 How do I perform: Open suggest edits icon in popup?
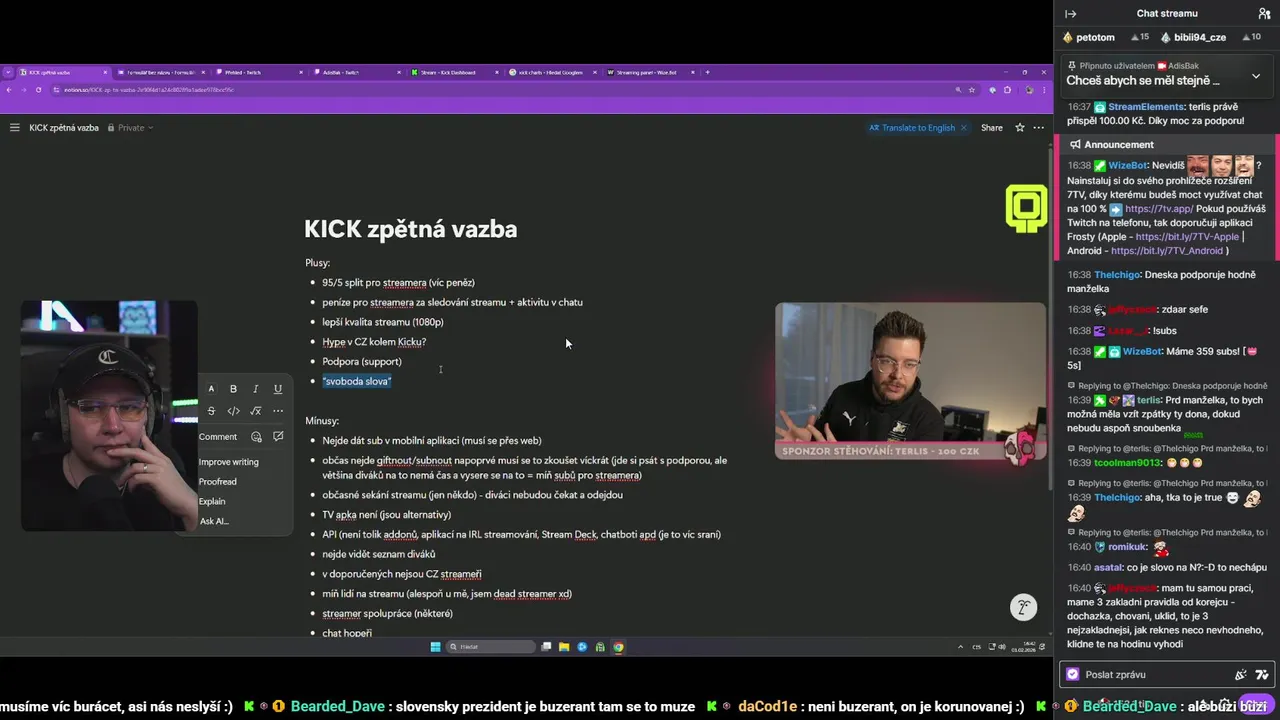(278, 437)
